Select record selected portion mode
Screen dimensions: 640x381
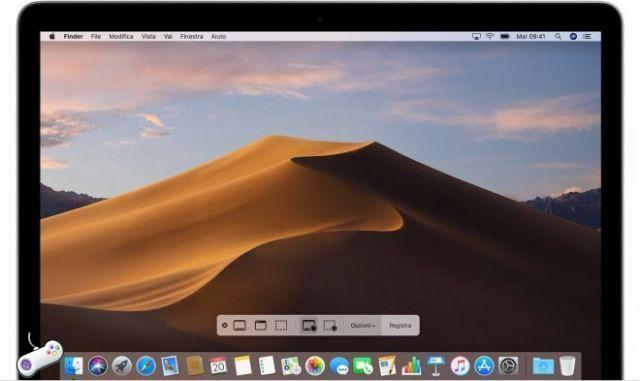point(330,325)
